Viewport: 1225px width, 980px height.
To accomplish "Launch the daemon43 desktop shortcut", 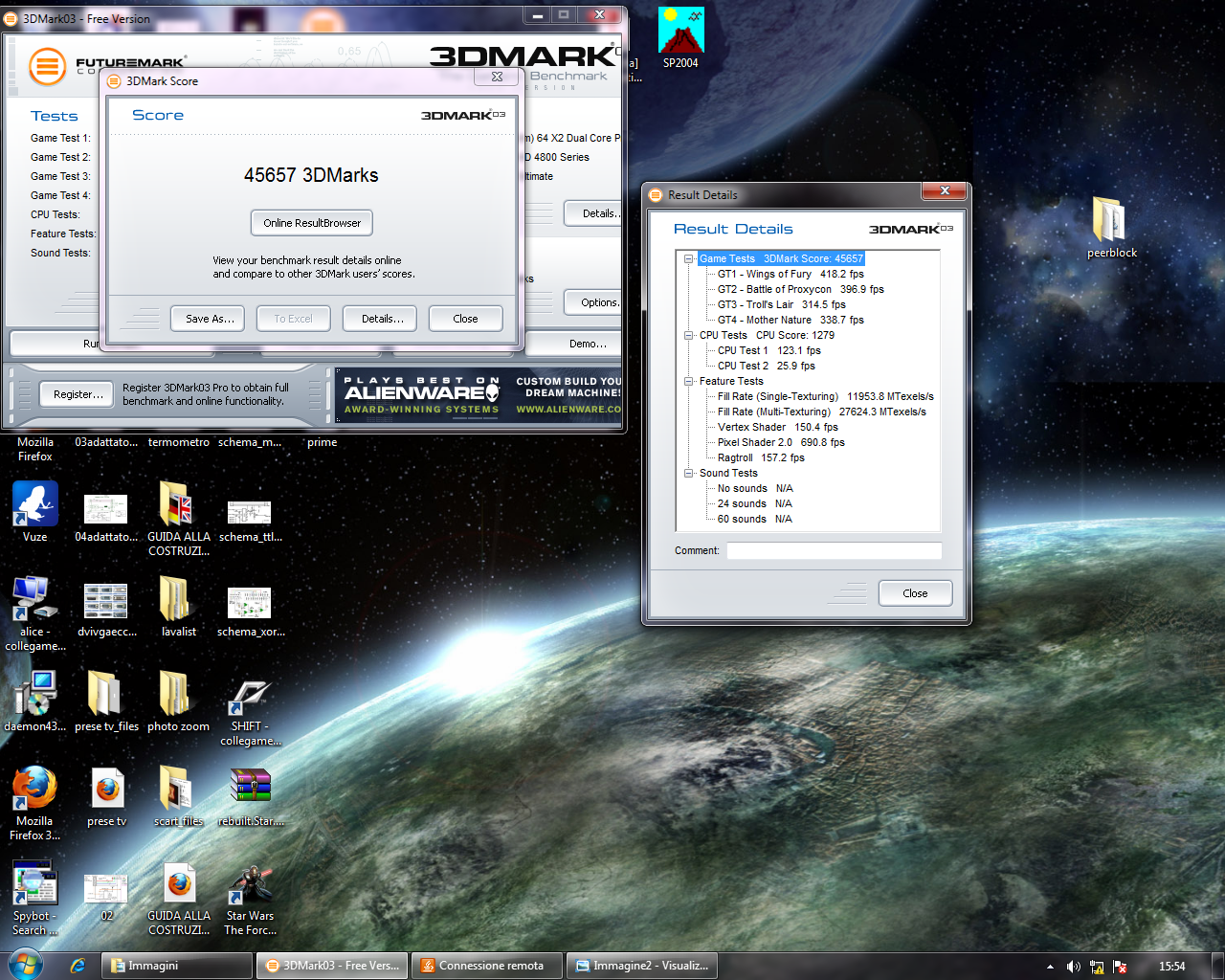I will click(x=35, y=702).
